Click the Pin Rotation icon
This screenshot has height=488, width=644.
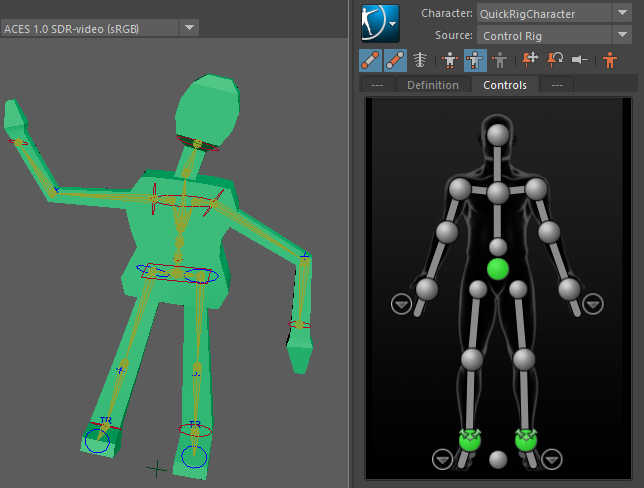[554, 60]
